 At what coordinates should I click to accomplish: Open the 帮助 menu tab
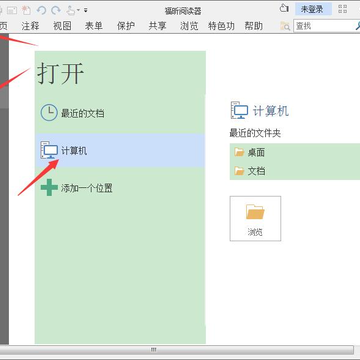[x=254, y=26]
